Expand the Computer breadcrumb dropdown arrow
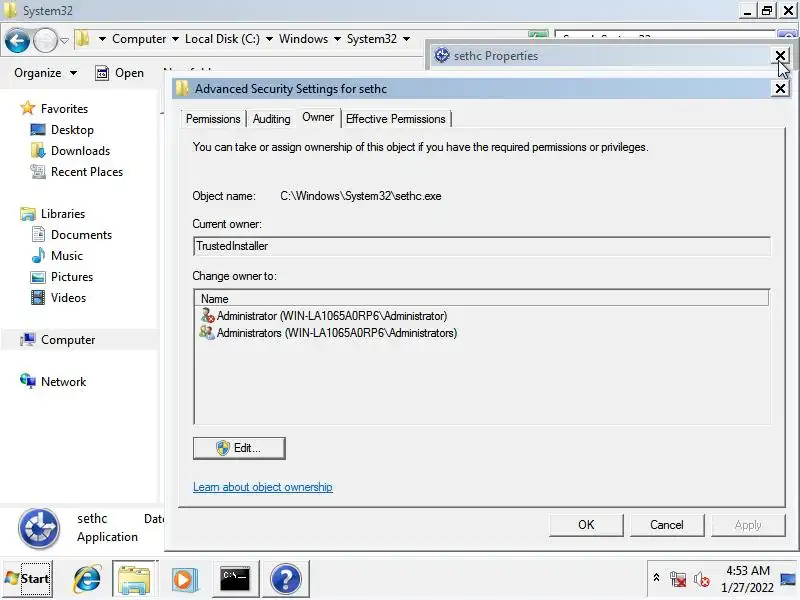The image size is (800, 600). pos(175,39)
